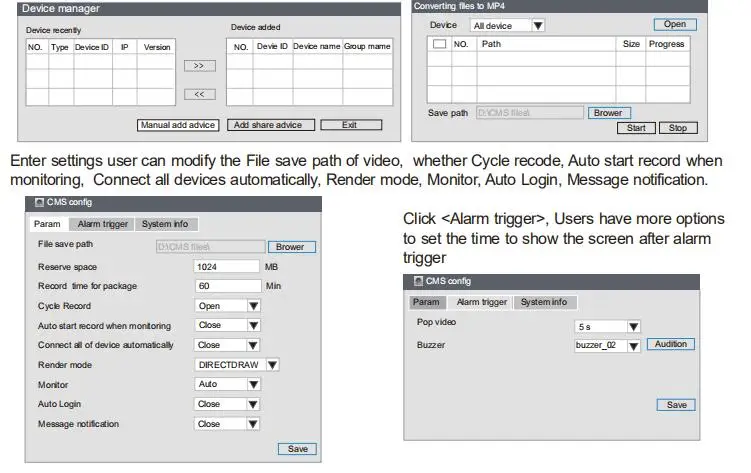The width and height of the screenshot is (751, 473).
Task: Expand the Auto Login dropdown
Action: point(228,404)
